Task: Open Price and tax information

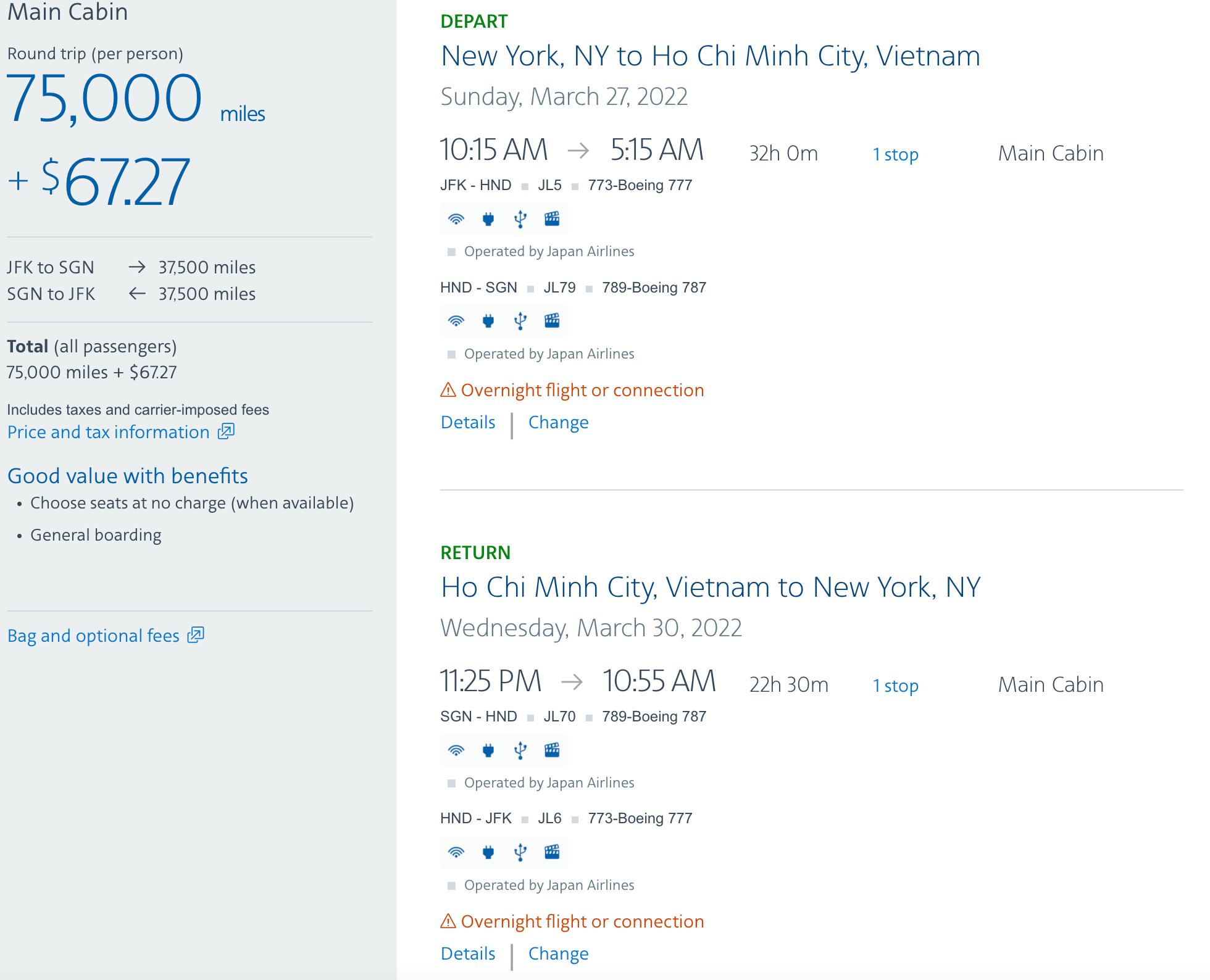Action: click(107, 432)
